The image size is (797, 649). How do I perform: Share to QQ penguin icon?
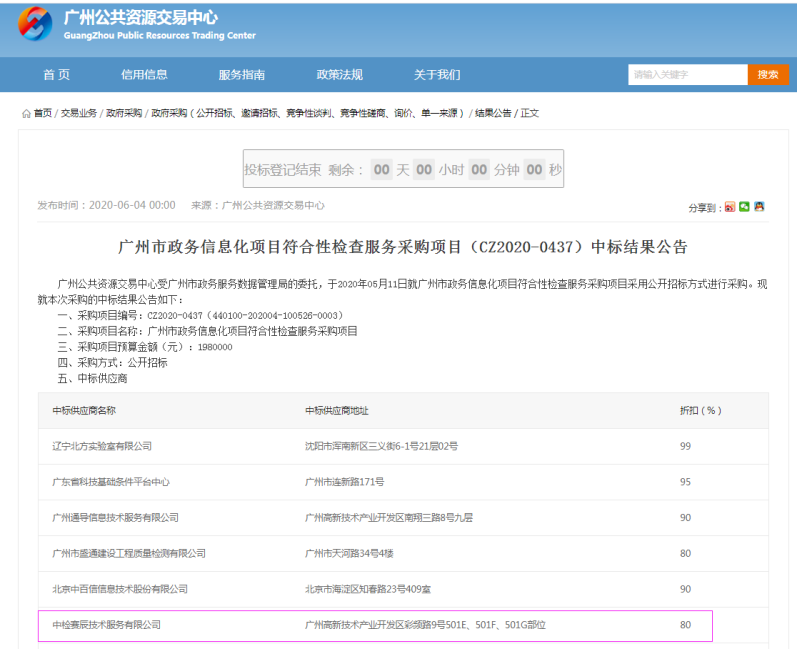759,207
